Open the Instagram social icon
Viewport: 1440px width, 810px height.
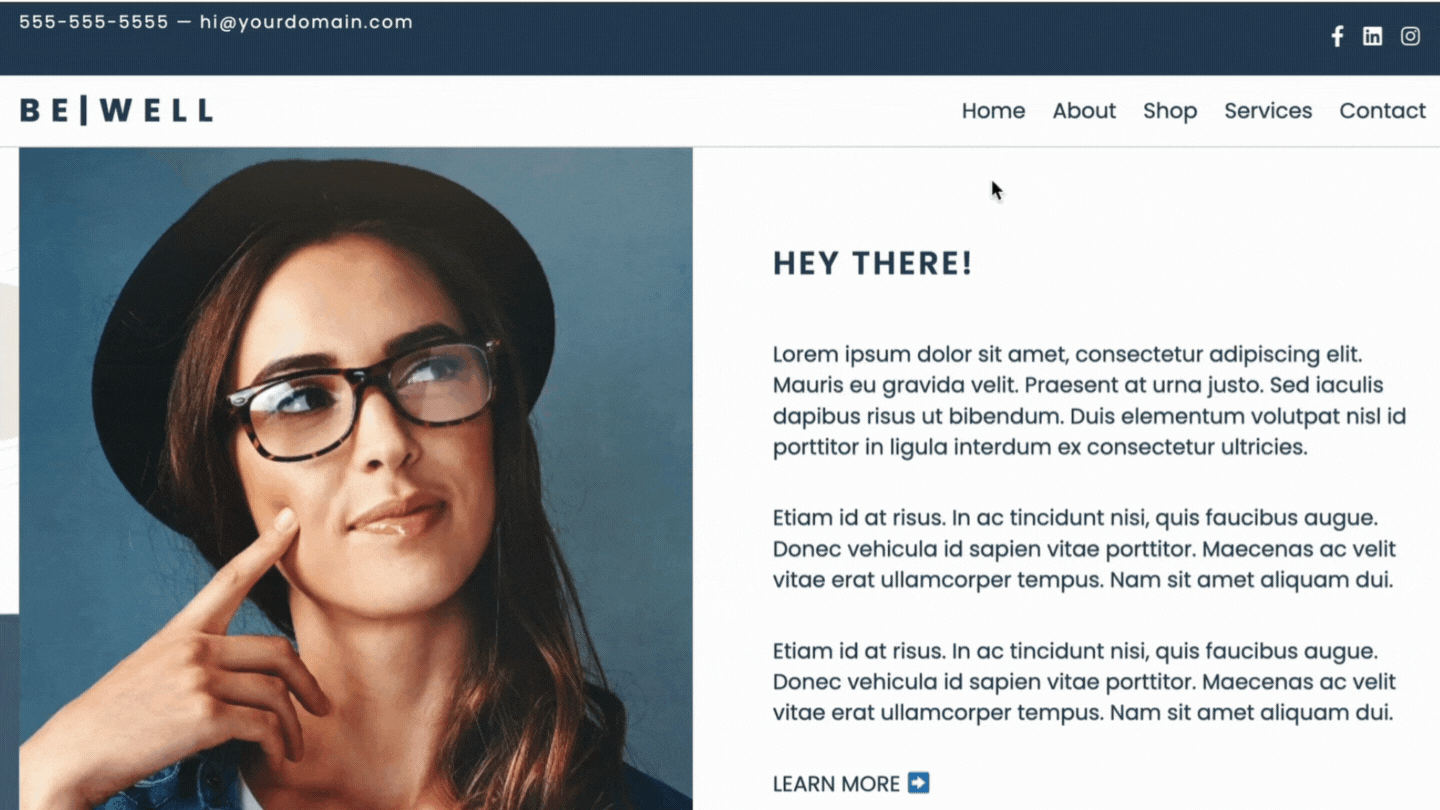tap(1410, 37)
